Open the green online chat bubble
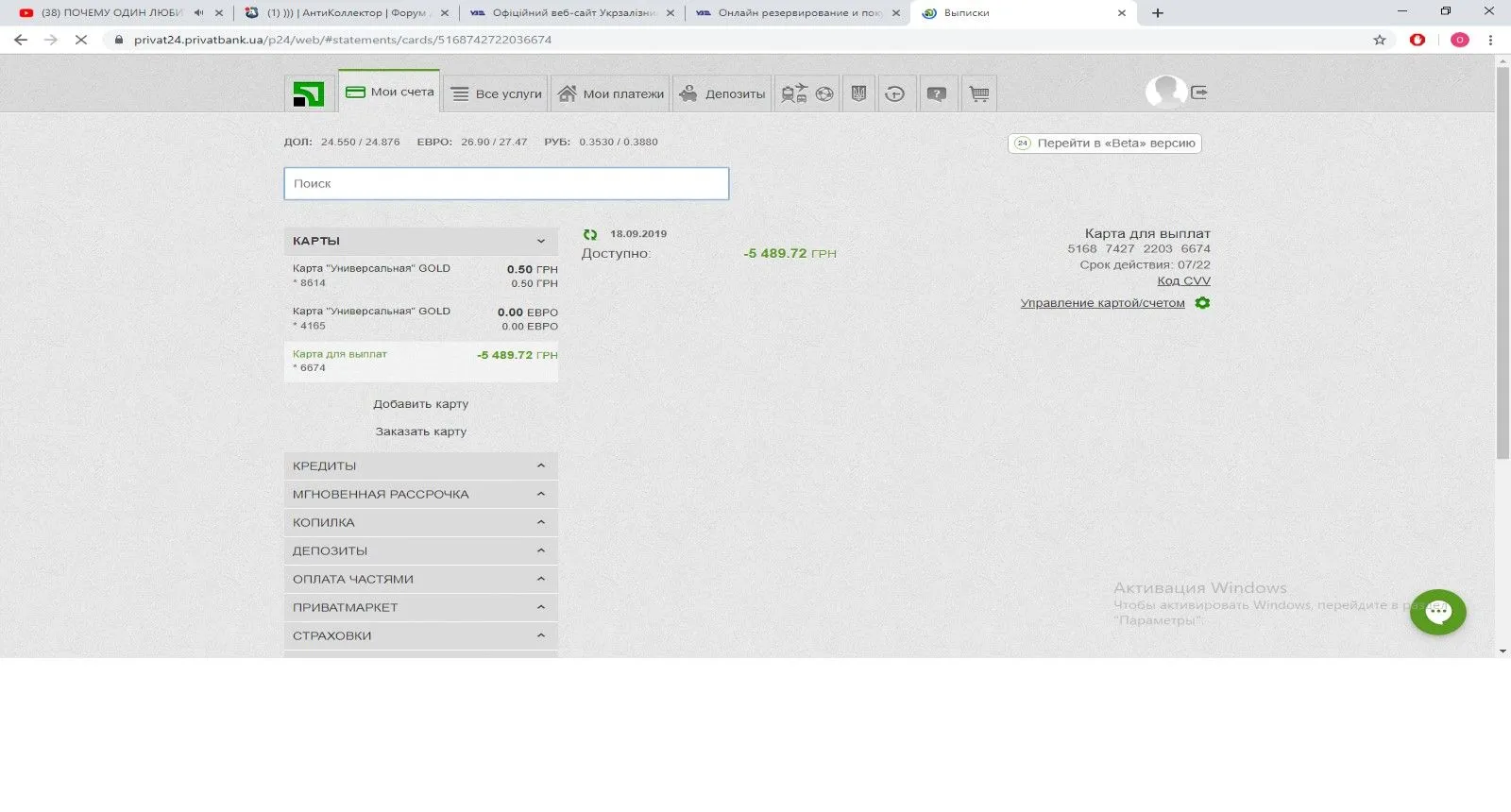The height and width of the screenshot is (812, 1511). point(1437,612)
